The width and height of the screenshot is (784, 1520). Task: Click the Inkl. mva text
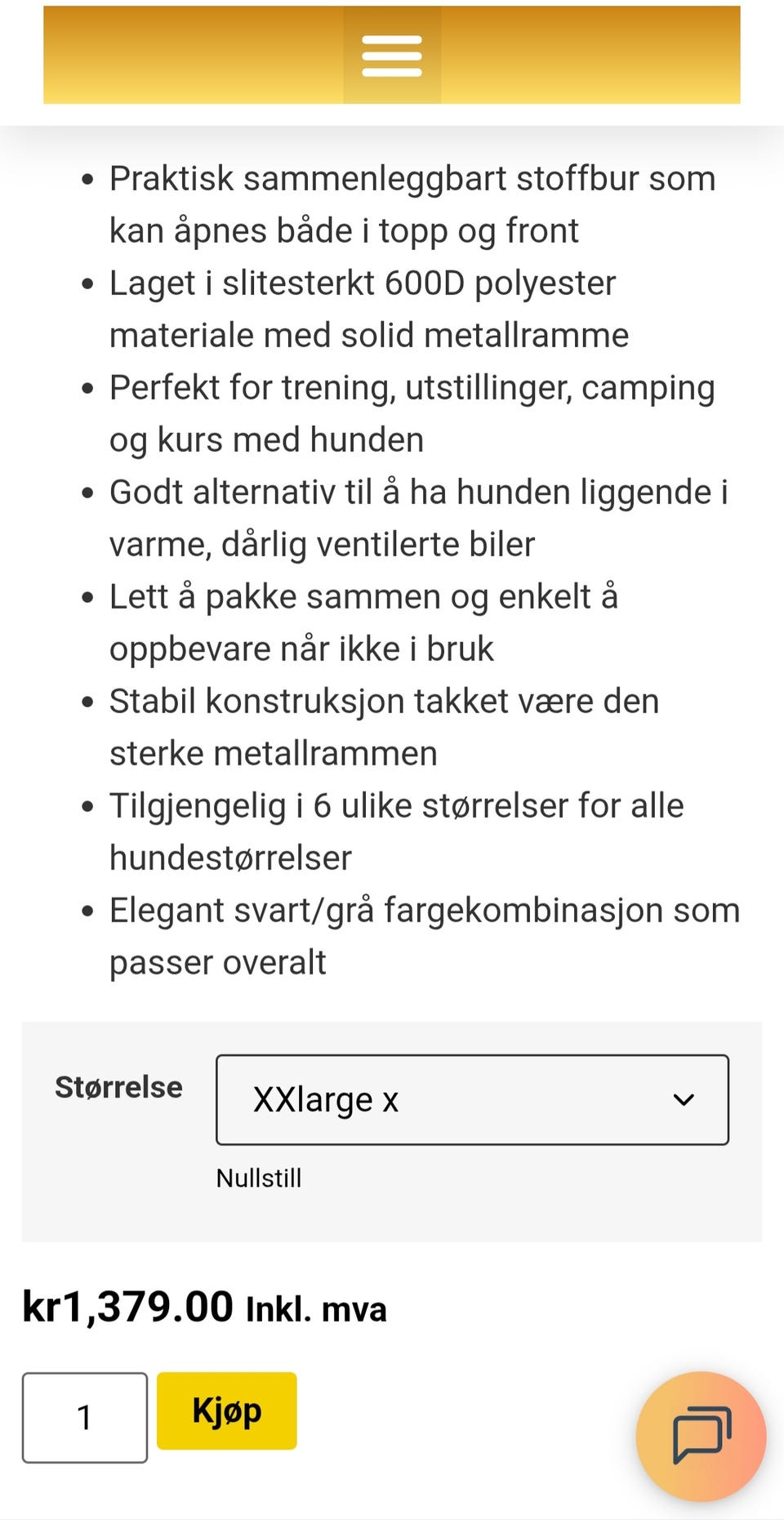[316, 1308]
